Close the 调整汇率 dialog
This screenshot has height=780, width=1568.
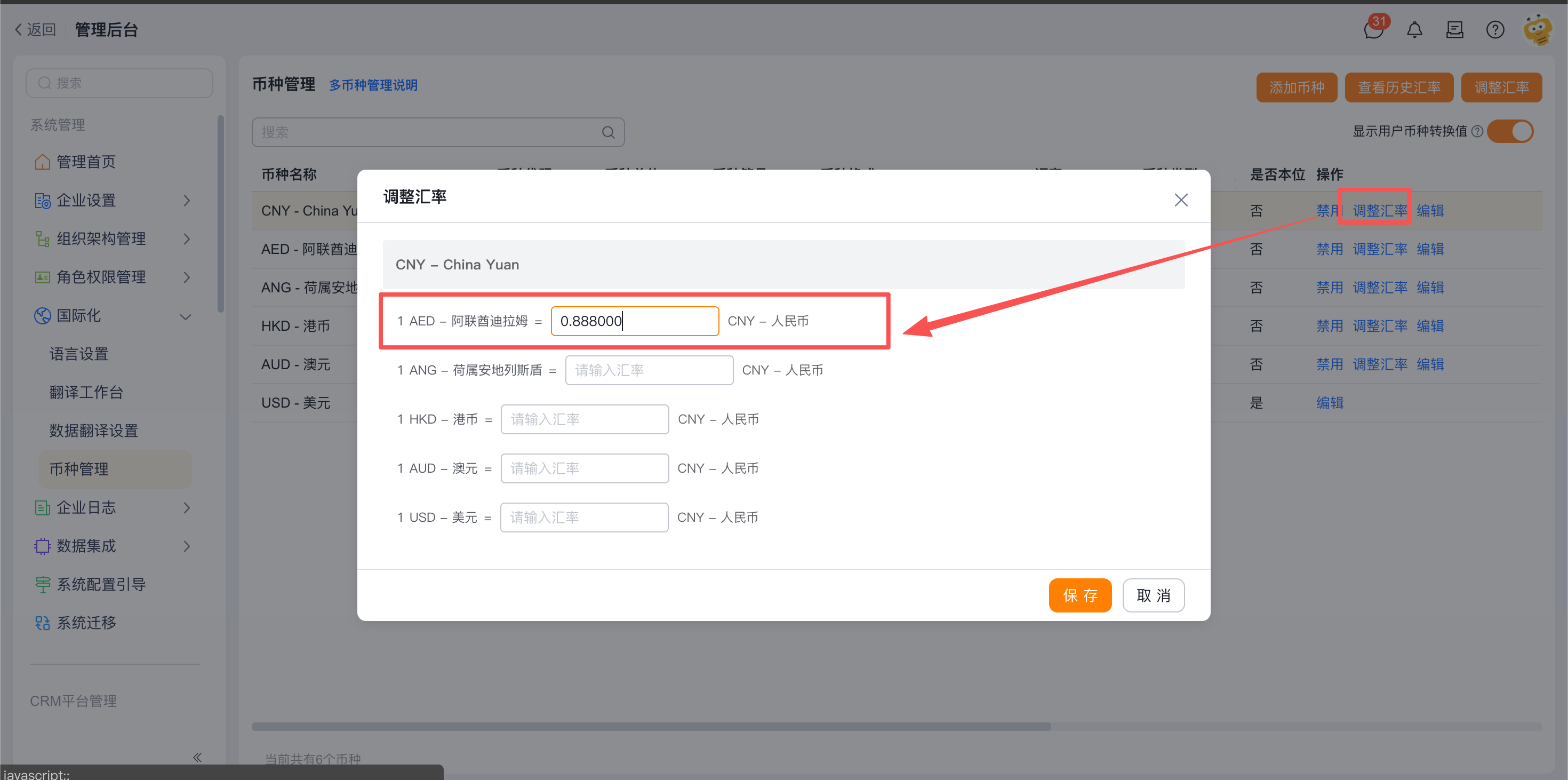[1180, 200]
